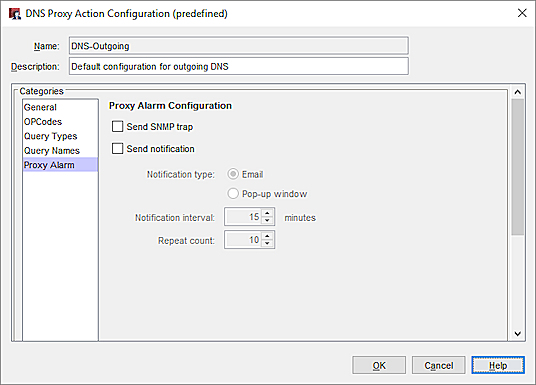Choose Email notification type radio button
This screenshot has height=385, width=536.
click(233, 174)
